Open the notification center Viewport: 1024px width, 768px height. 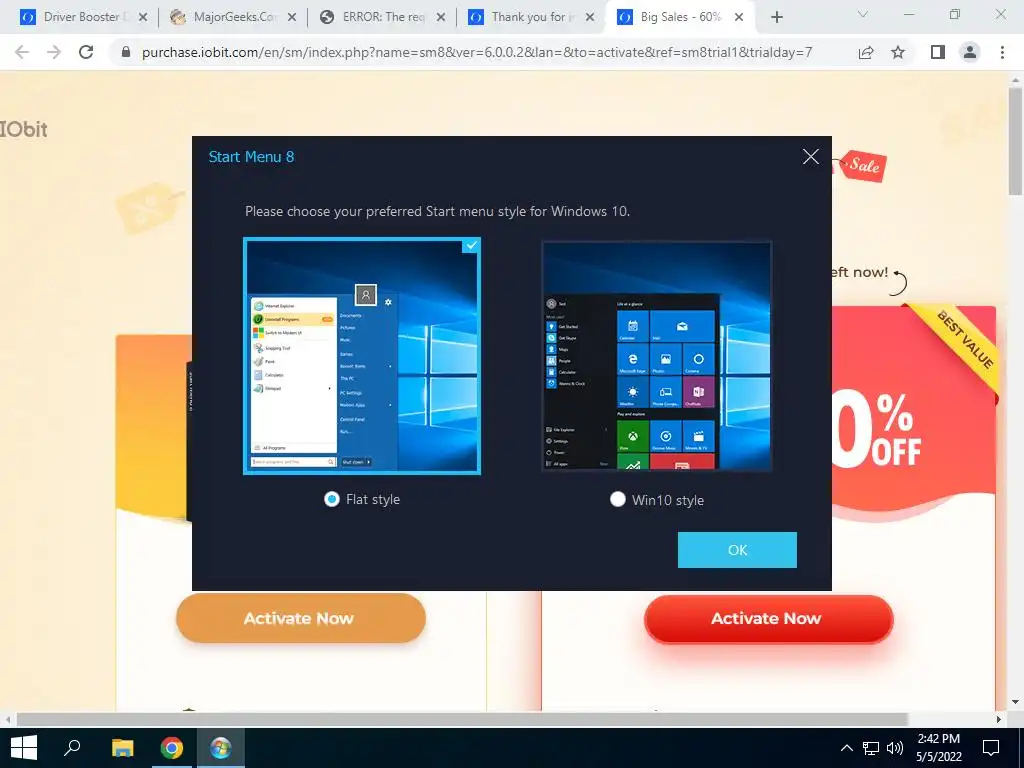991,748
